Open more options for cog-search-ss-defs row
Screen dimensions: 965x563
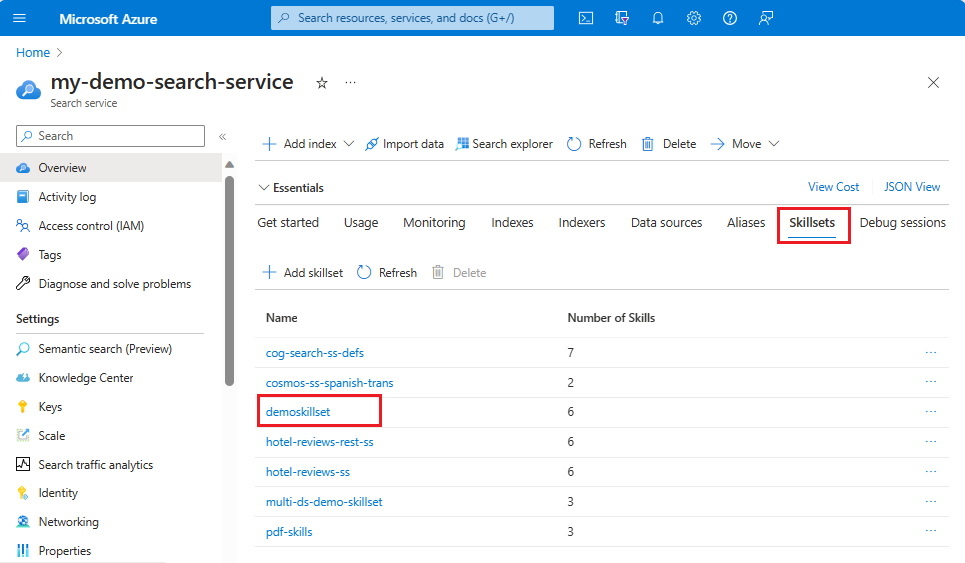pos(931,353)
